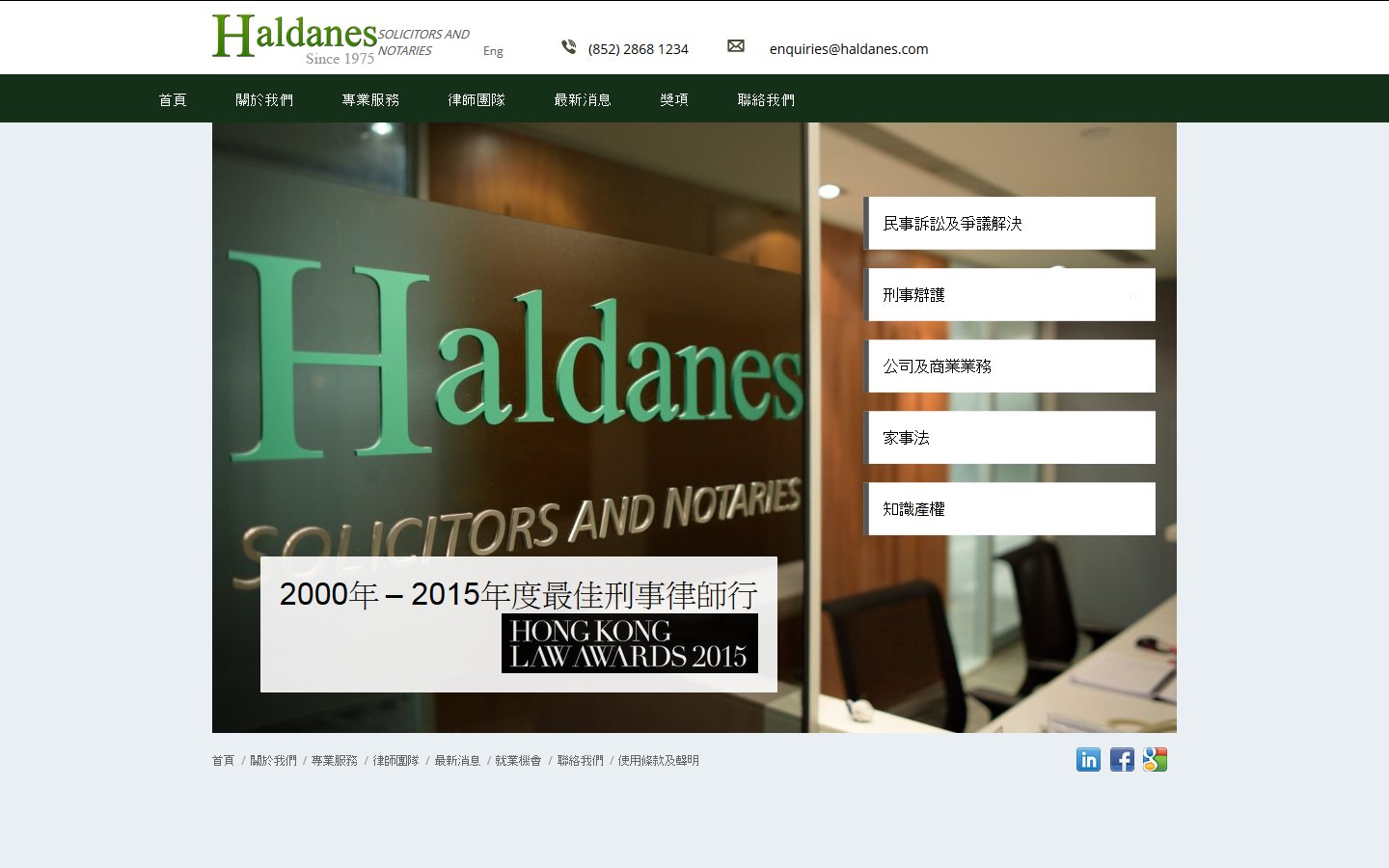This screenshot has width=1389, height=868.
Task: Open footer link 最新消息
Action: point(457,761)
